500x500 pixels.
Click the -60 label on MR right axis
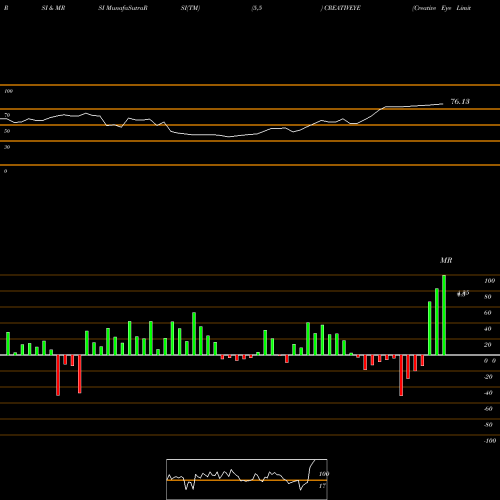[x=488, y=409]
